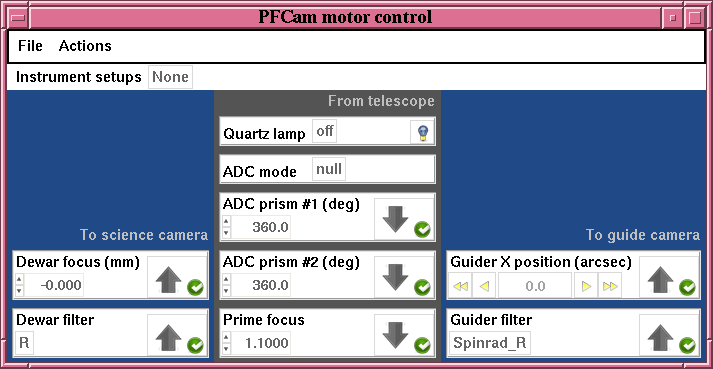The height and width of the screenshot is (369, 713).
Task: Step Guider X position right by single arrow
Action: click(x=586, y=286)
